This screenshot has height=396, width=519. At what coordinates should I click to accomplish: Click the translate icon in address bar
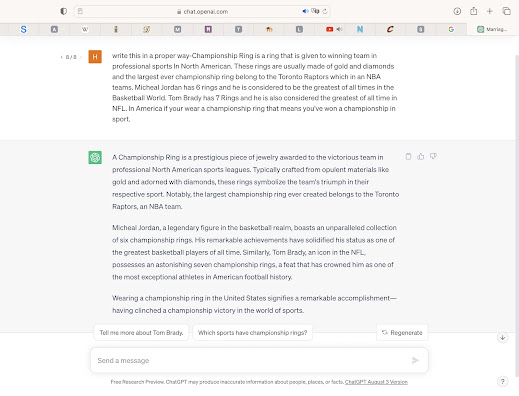[315, 11]
